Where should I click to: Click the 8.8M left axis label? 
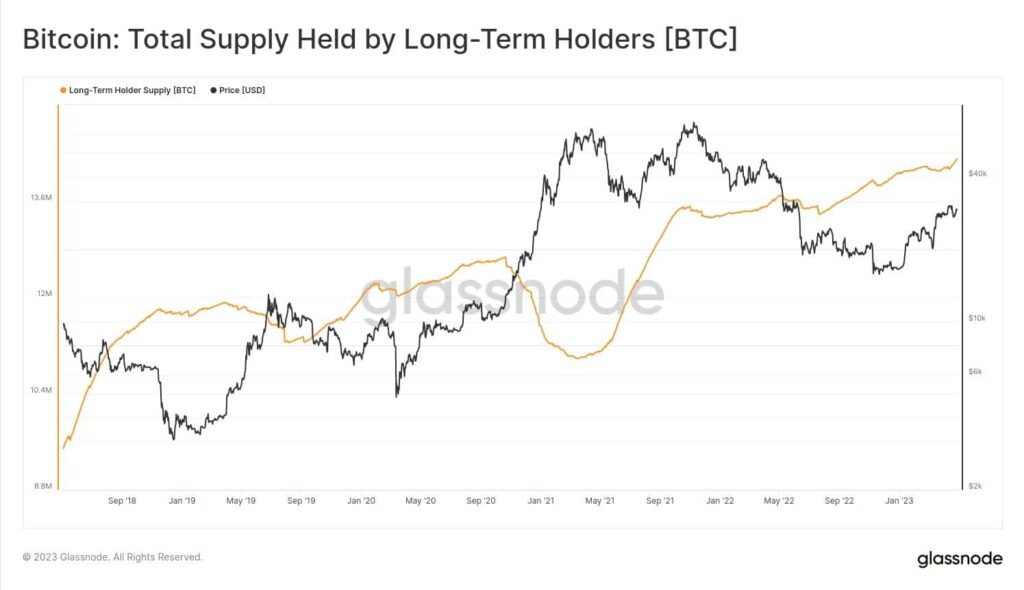pyautogui.click(x=41, y=486)
